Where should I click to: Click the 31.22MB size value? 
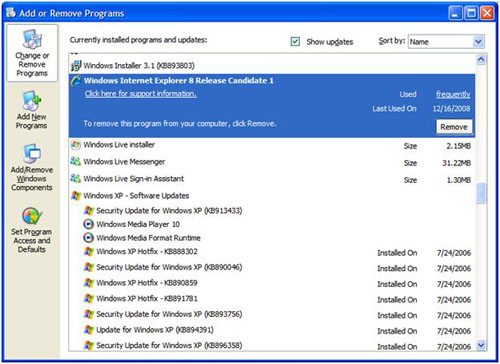click(x=456, y=163)
